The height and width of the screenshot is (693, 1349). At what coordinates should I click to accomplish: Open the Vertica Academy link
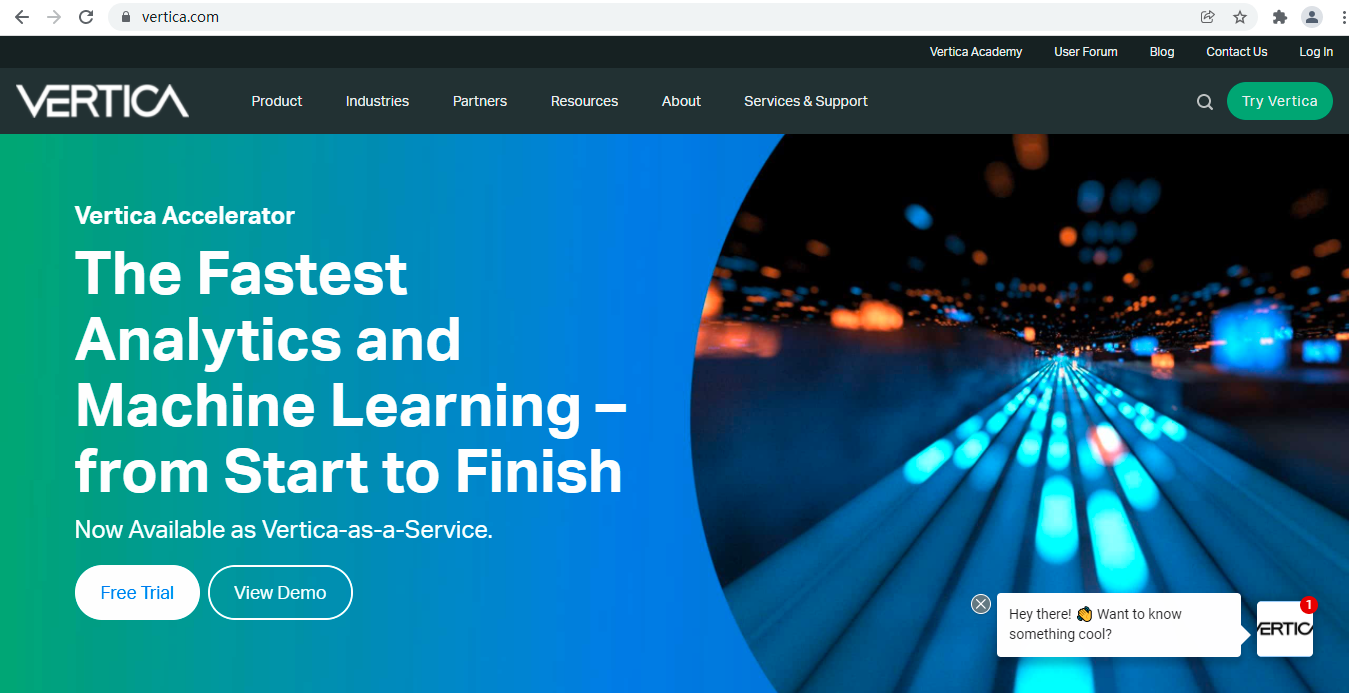[976, 52]
